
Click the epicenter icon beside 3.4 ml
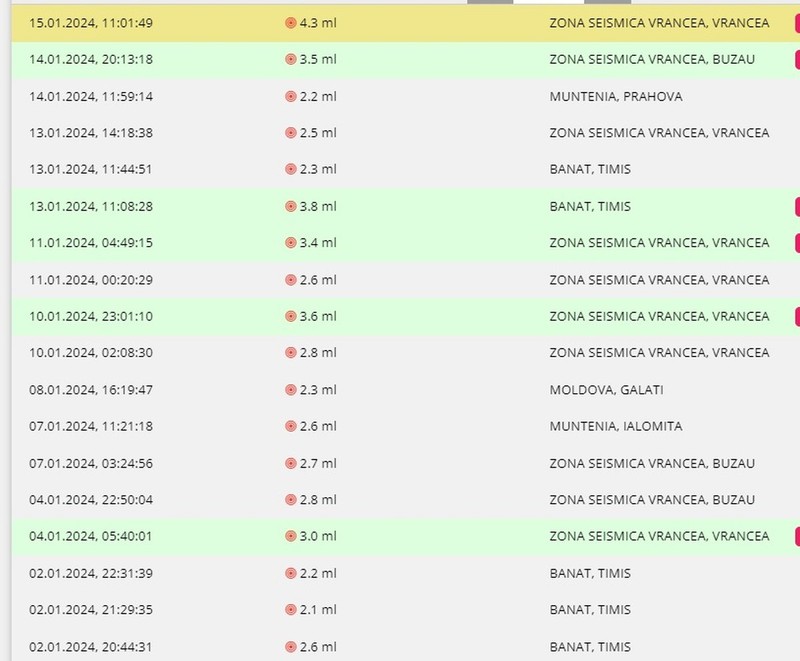click(291, 243)
